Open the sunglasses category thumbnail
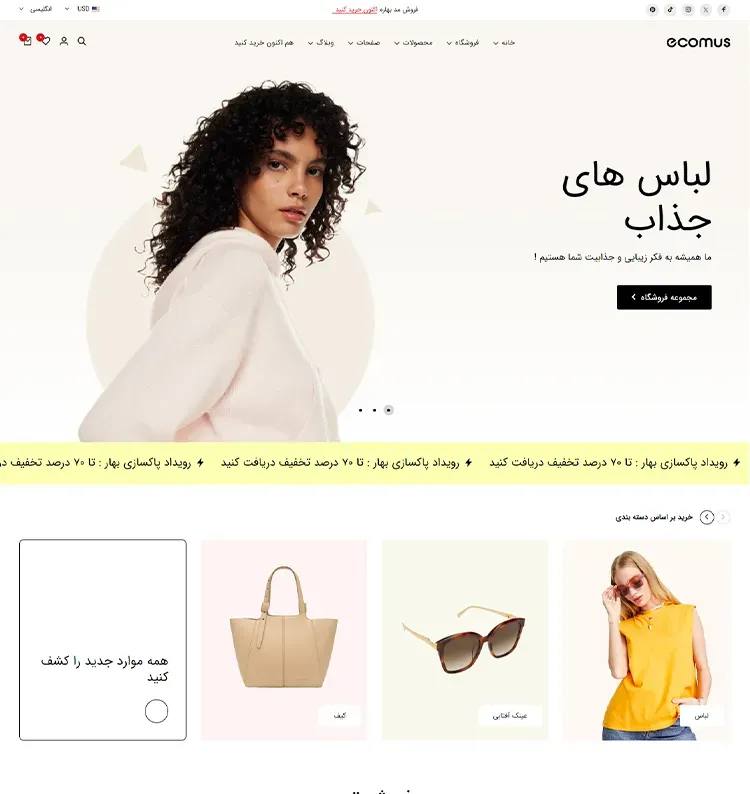Viewport: 750px width, 794px height. point(465,640)
